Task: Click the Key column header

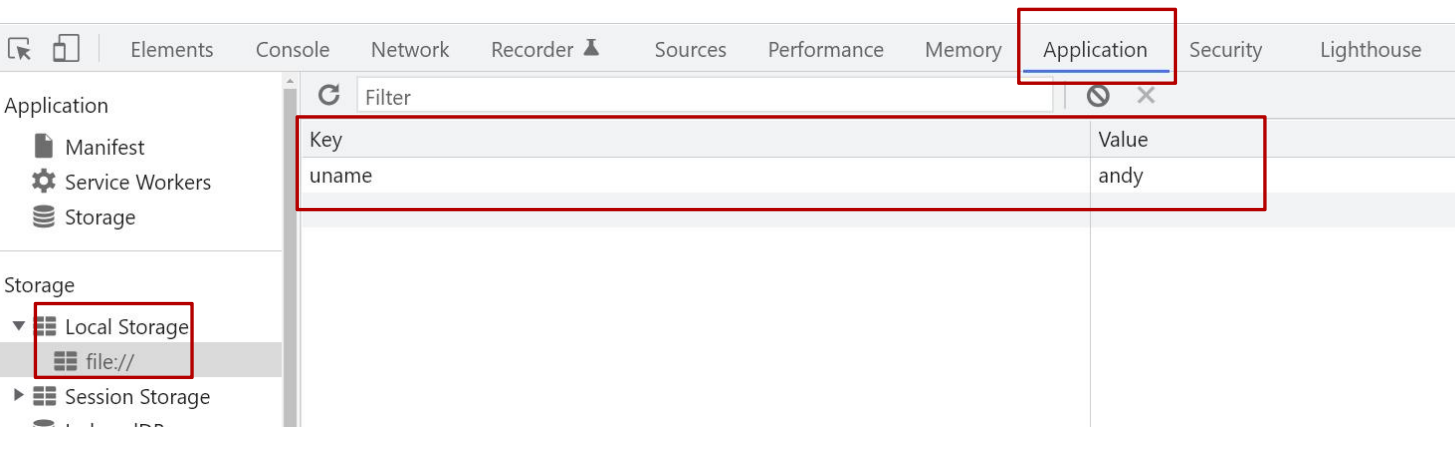Action: coord(325,140)
